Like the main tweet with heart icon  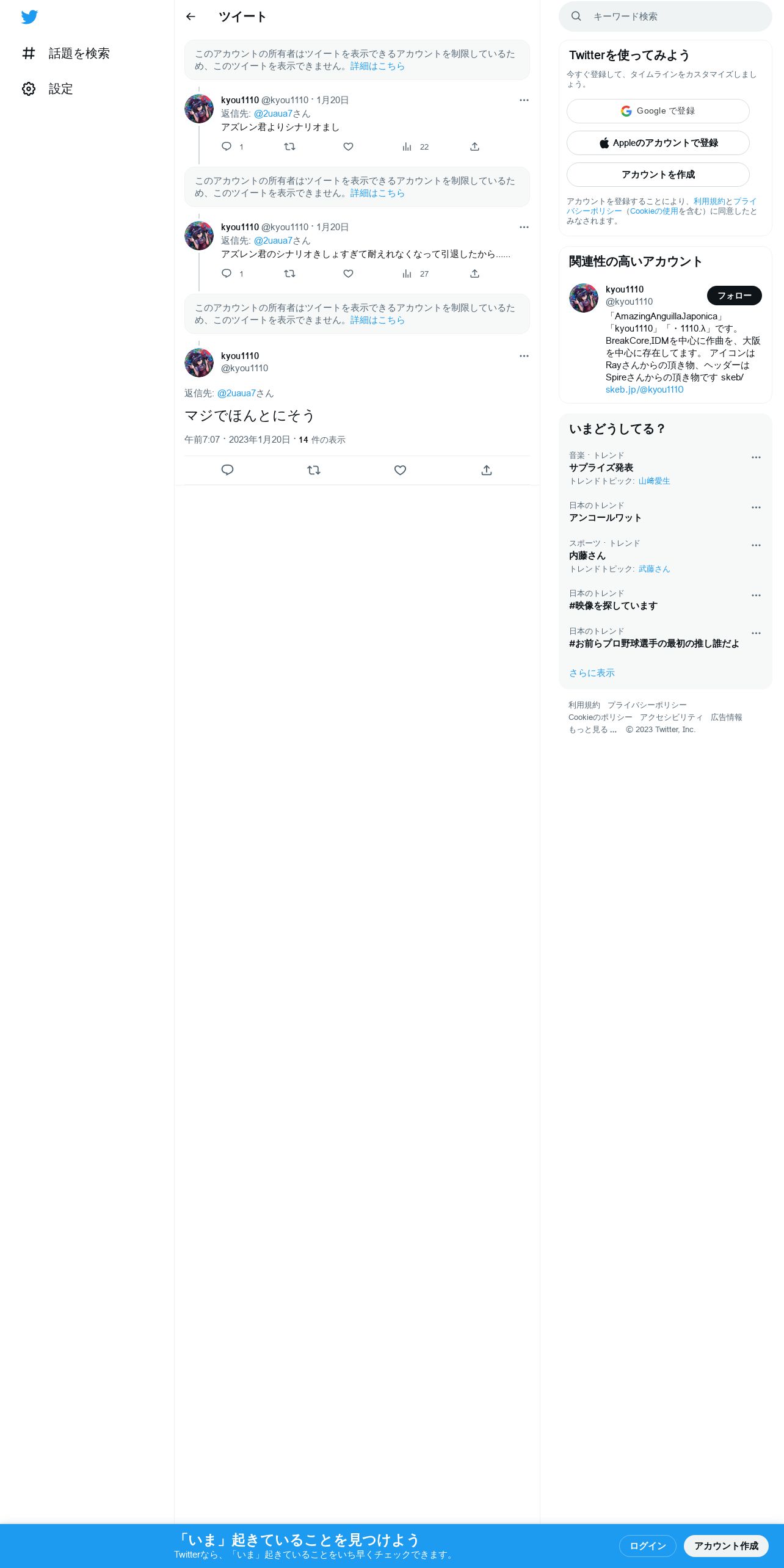click(400, 470)
